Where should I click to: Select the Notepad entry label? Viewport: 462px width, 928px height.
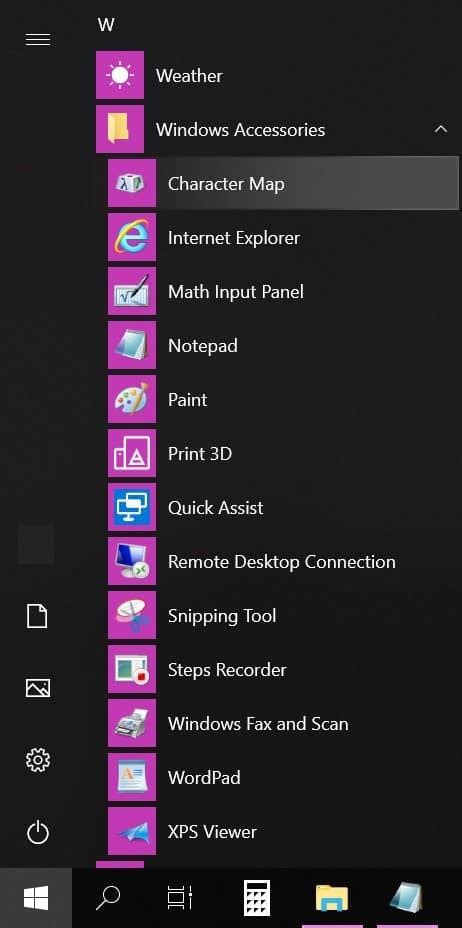coord(203,346)
